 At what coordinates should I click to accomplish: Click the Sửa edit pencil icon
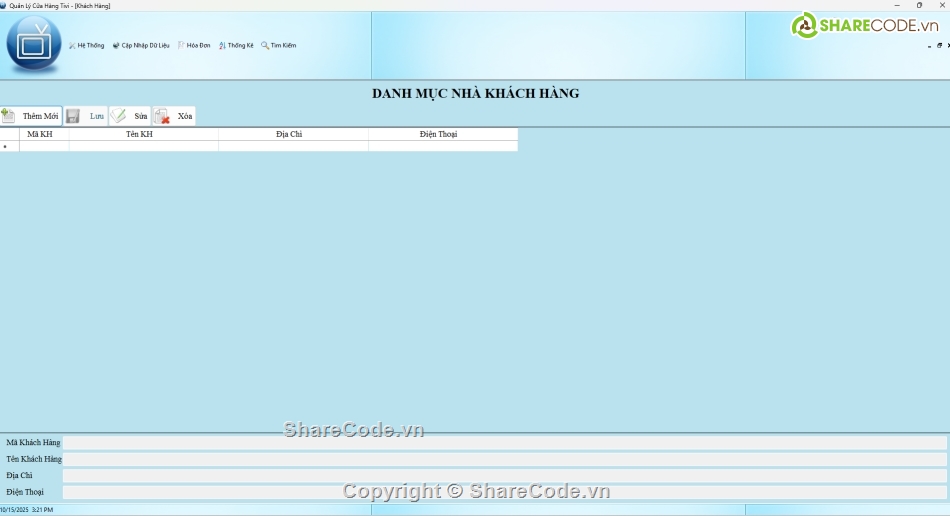pyautogui.click(x=119, y=116)
